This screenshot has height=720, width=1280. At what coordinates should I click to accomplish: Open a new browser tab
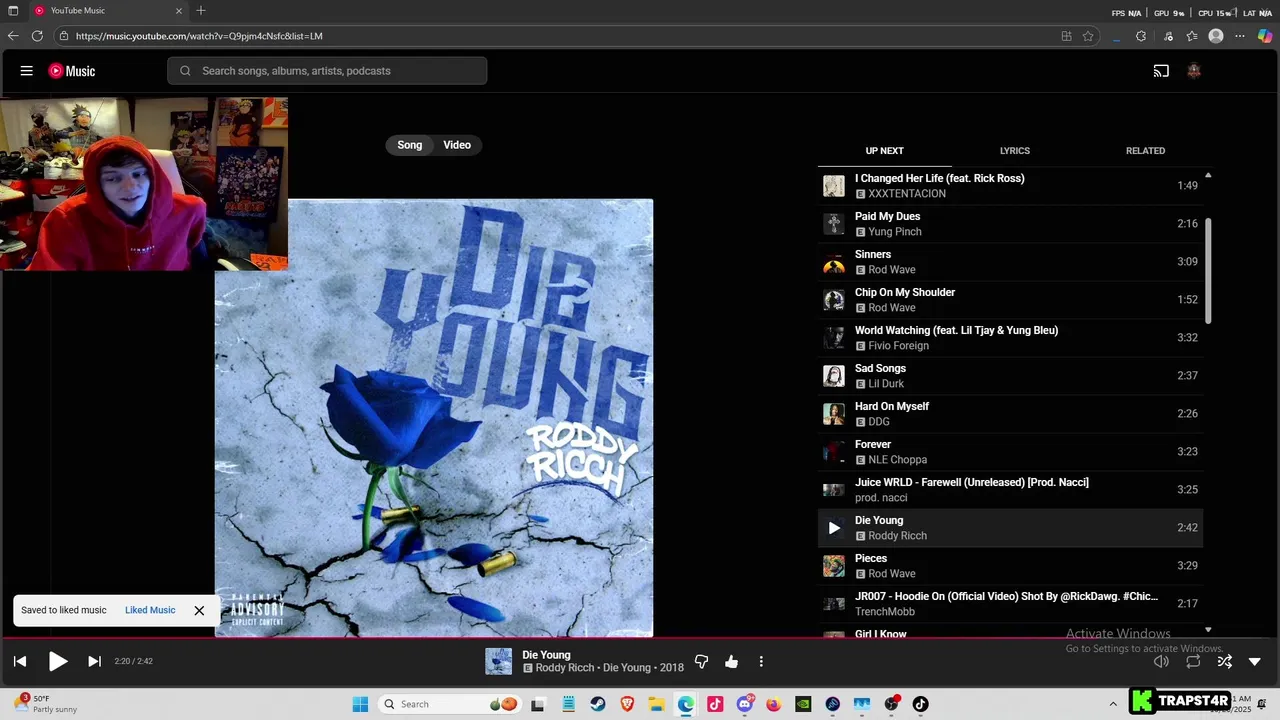[201, 10]
